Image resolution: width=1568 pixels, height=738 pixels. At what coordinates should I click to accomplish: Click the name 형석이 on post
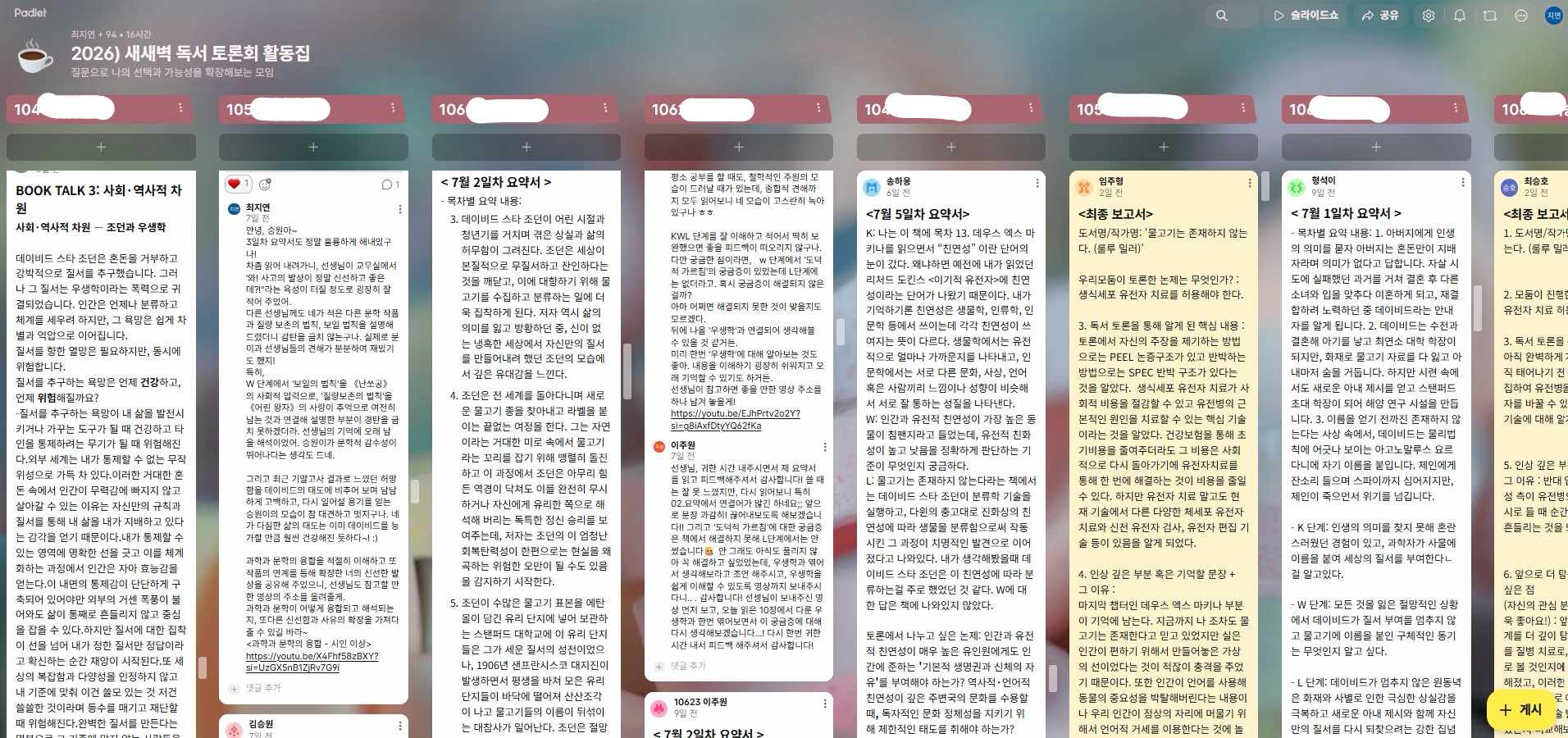1323,180
